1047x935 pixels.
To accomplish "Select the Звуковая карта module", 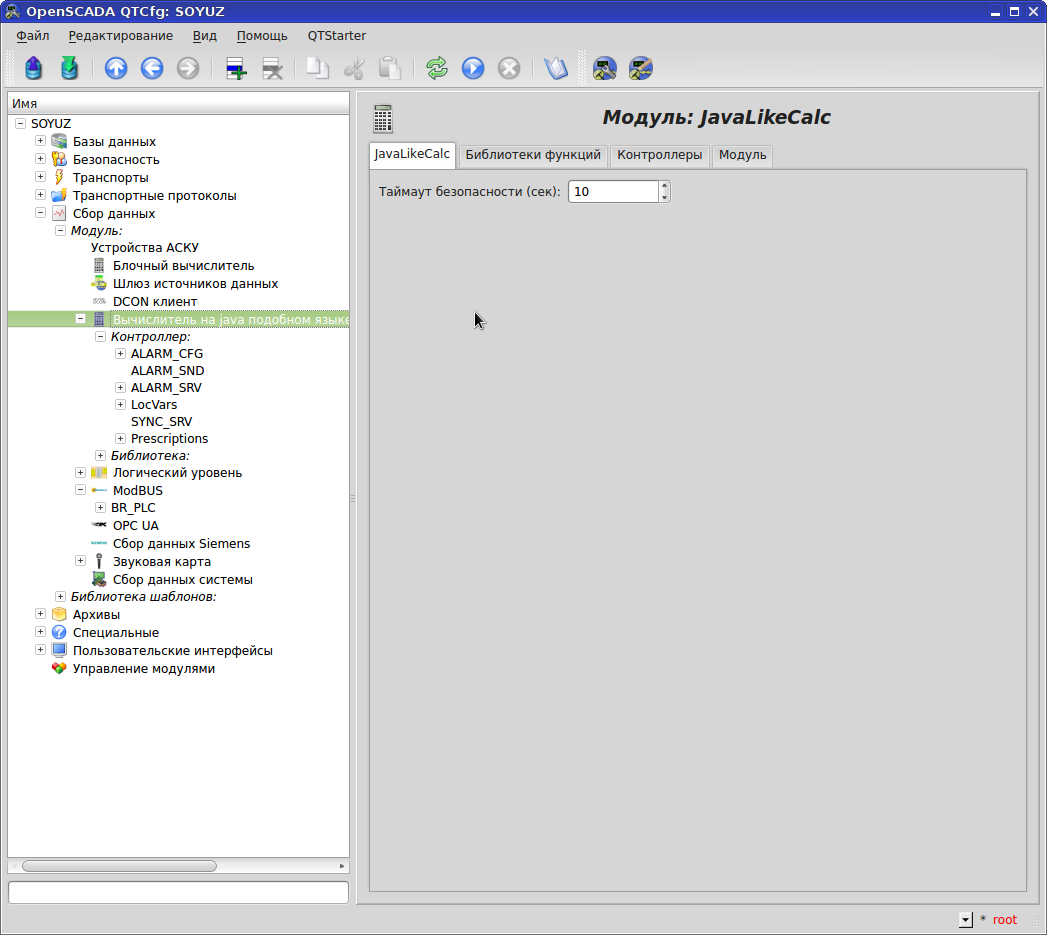I will click(x=162, y=562).
